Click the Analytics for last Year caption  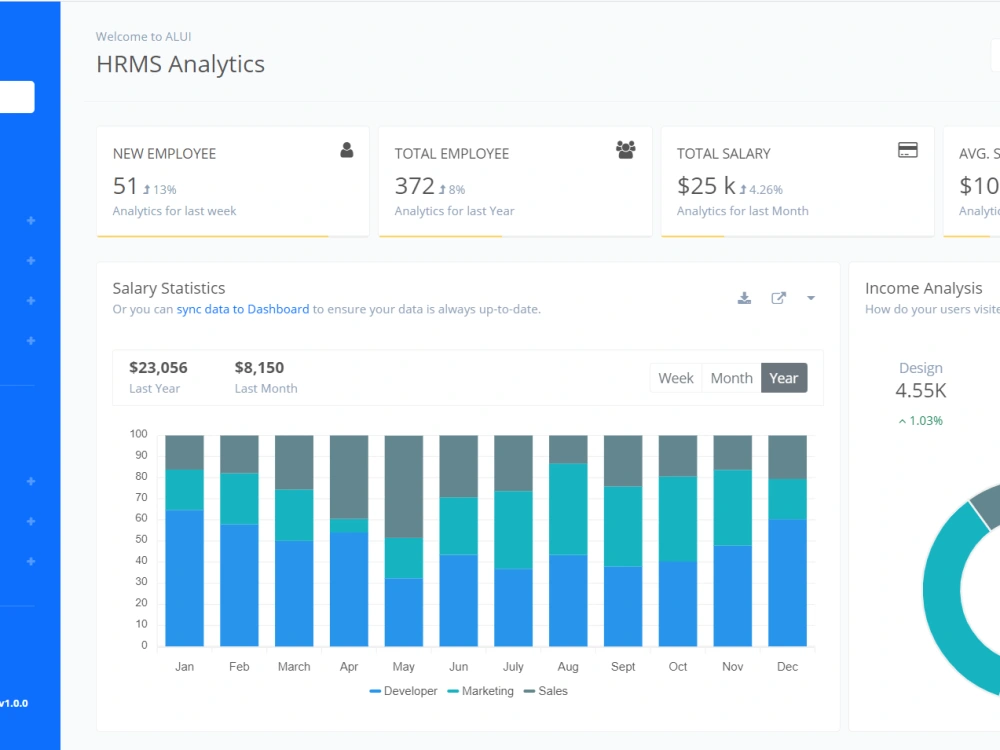[454, 211]
